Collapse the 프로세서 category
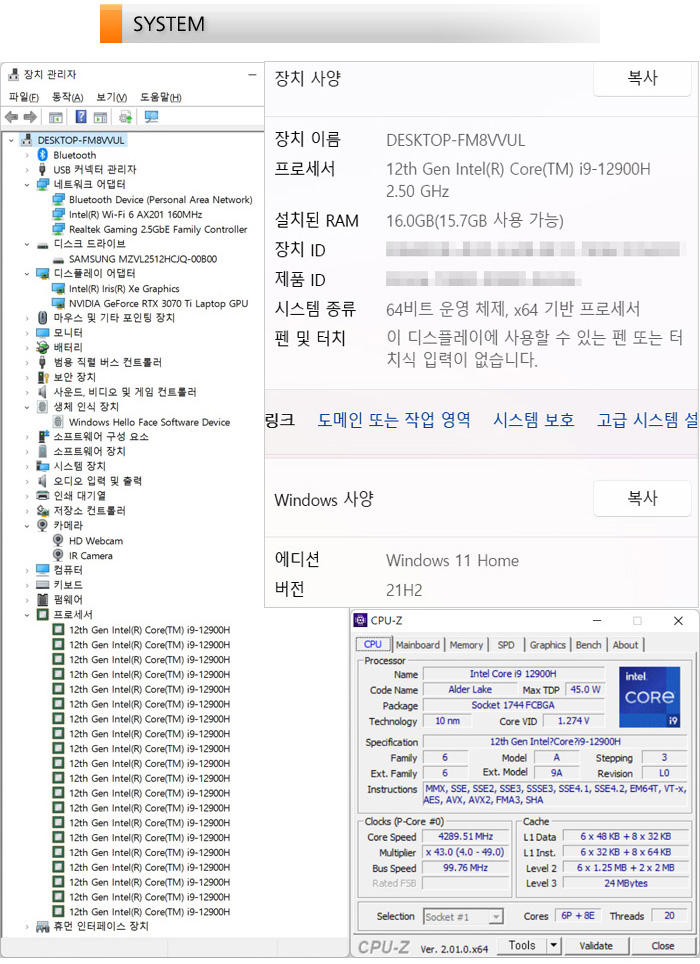 tap(26, 615)
